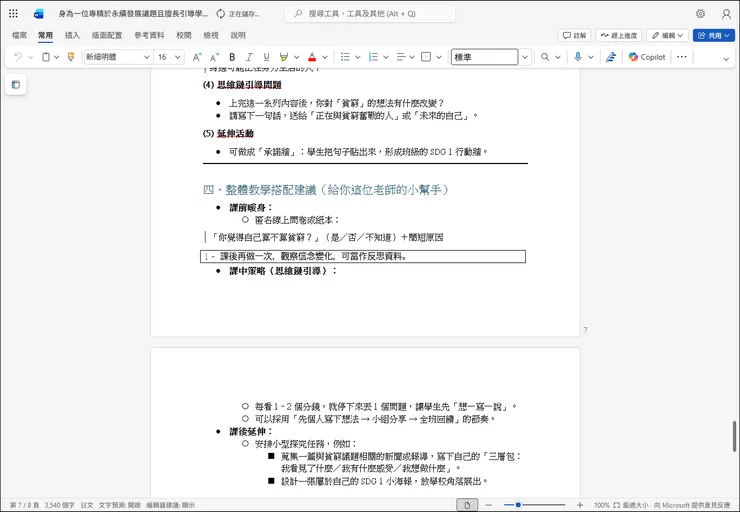Click the bulleted list icon
Screen dimensions: 740x512
pyautogui.click(x=345, y=57)
